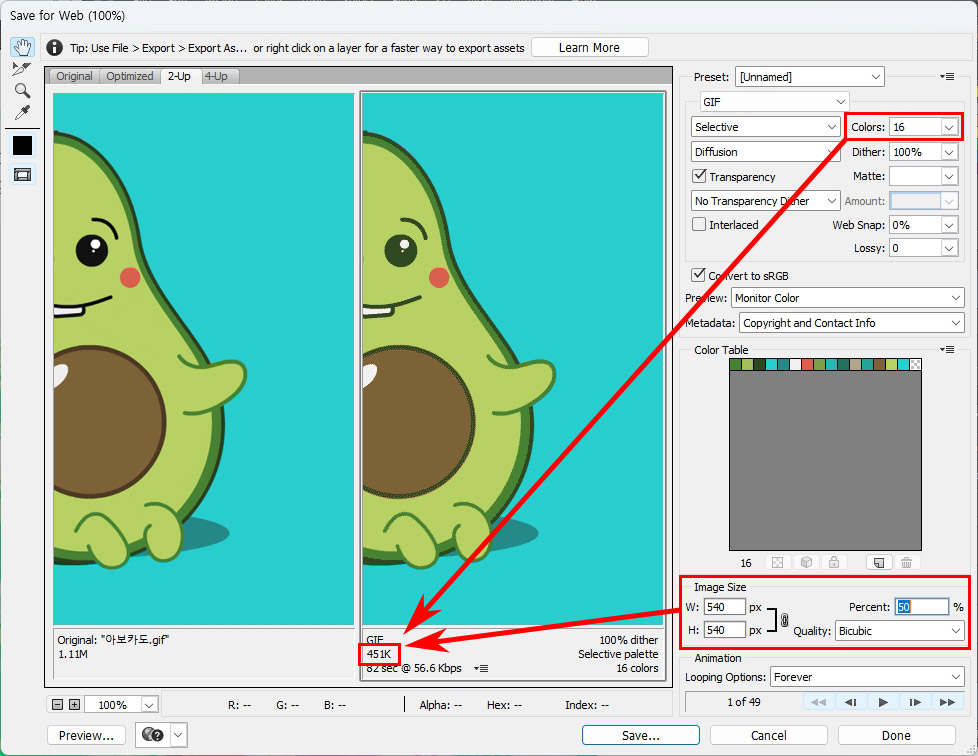
Task: Select the Hand tool
Action: click(x=22, y=47)
